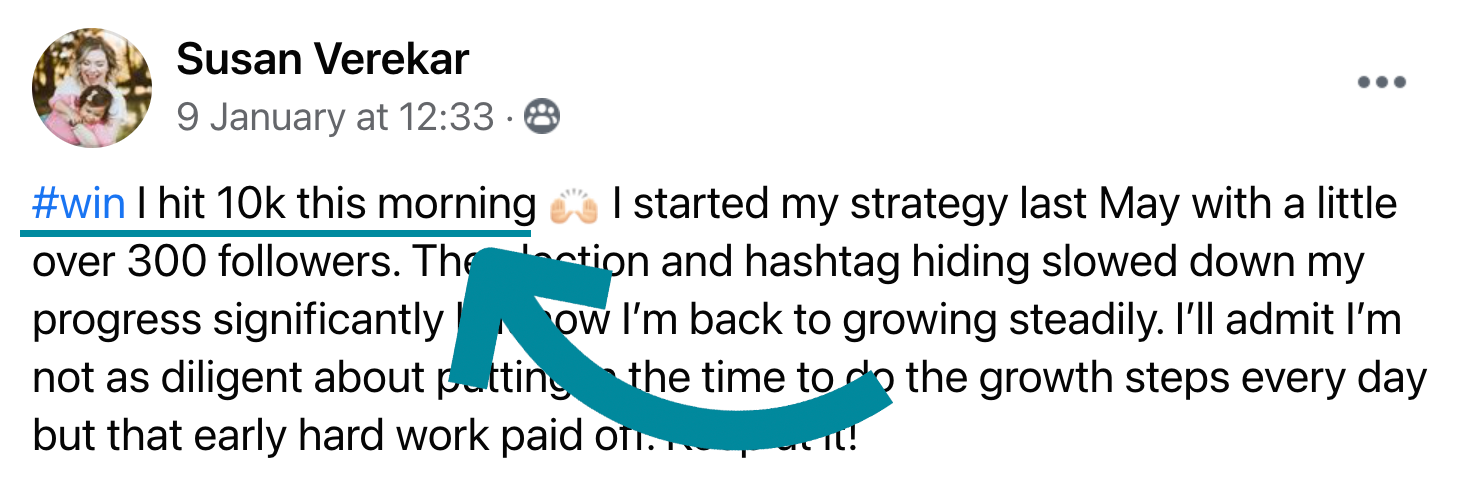The height and width of the screenshot is (490, 1470).
Task: Click the raised hands emoji
Action: point(573,205)
